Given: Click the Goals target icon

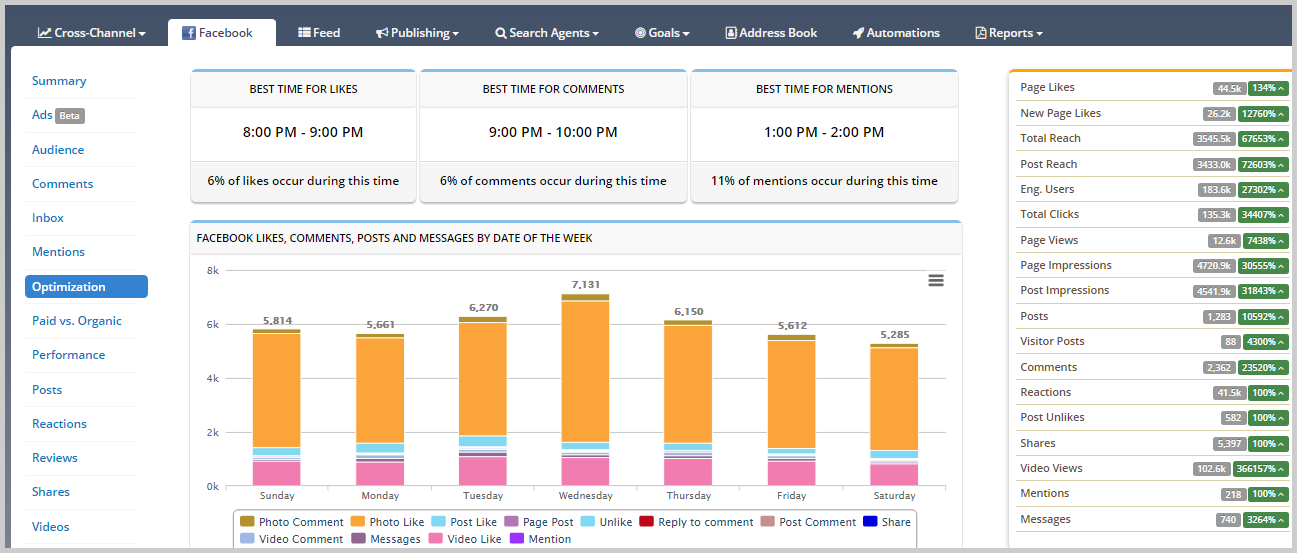Looking at the screenshot, I should tap(640, 33).
